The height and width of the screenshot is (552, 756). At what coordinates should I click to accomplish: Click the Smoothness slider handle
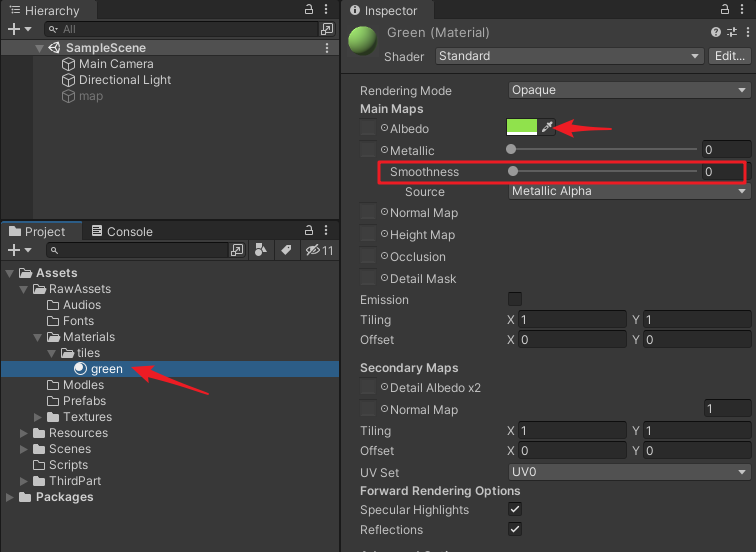pyautogui.click(x=513, y=171)
